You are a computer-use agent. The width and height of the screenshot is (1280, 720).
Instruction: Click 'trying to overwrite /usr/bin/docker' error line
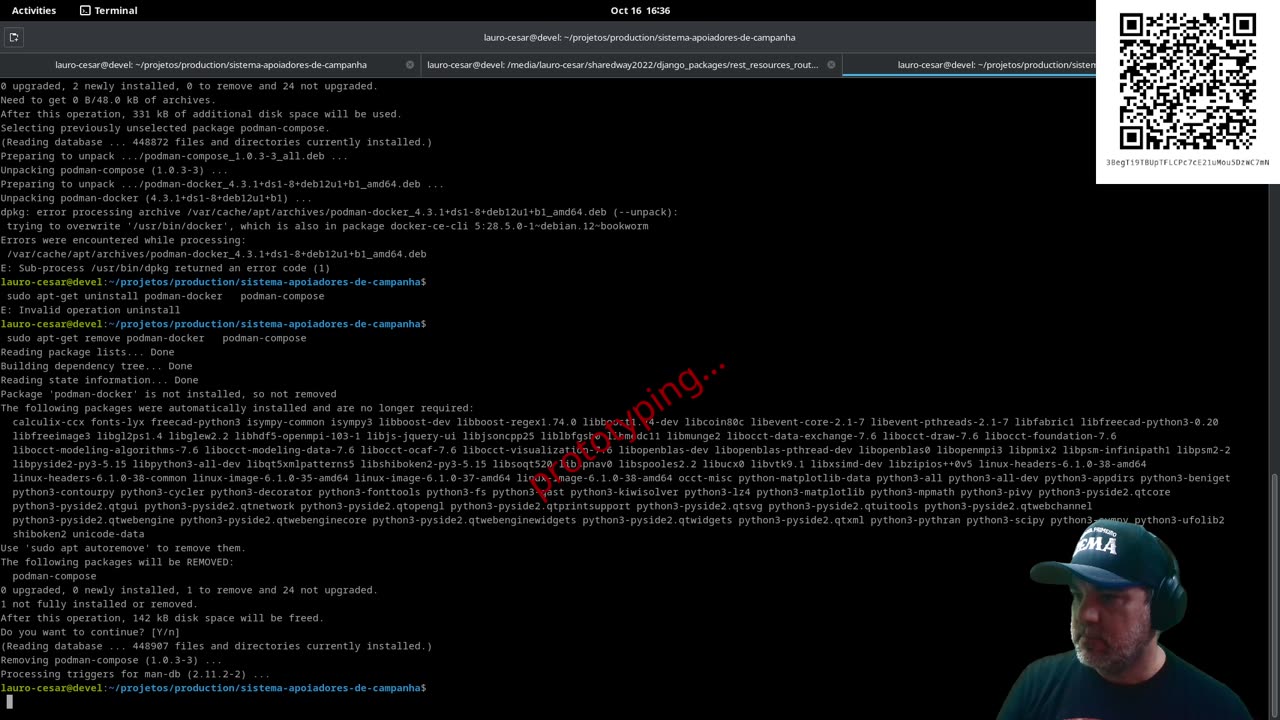pyautogui.click(x=327, y=226)
